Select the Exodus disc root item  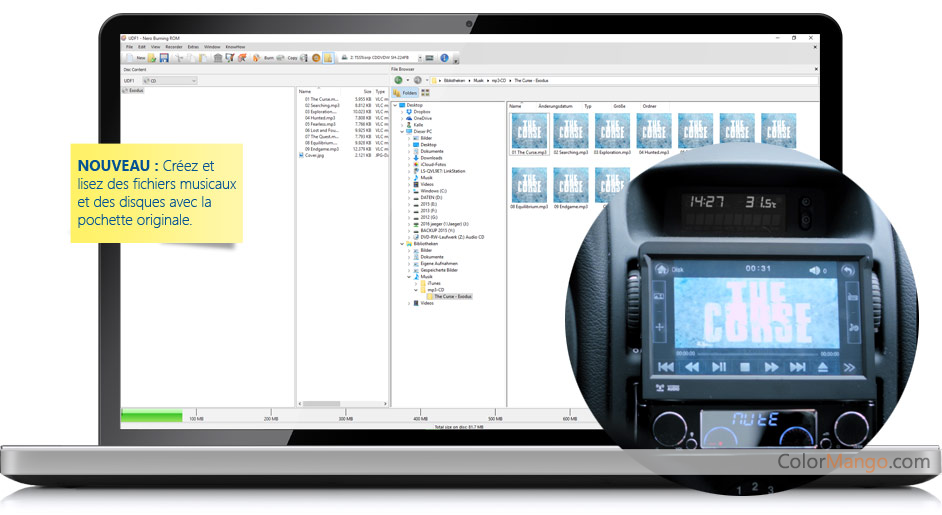click(134, 90)
